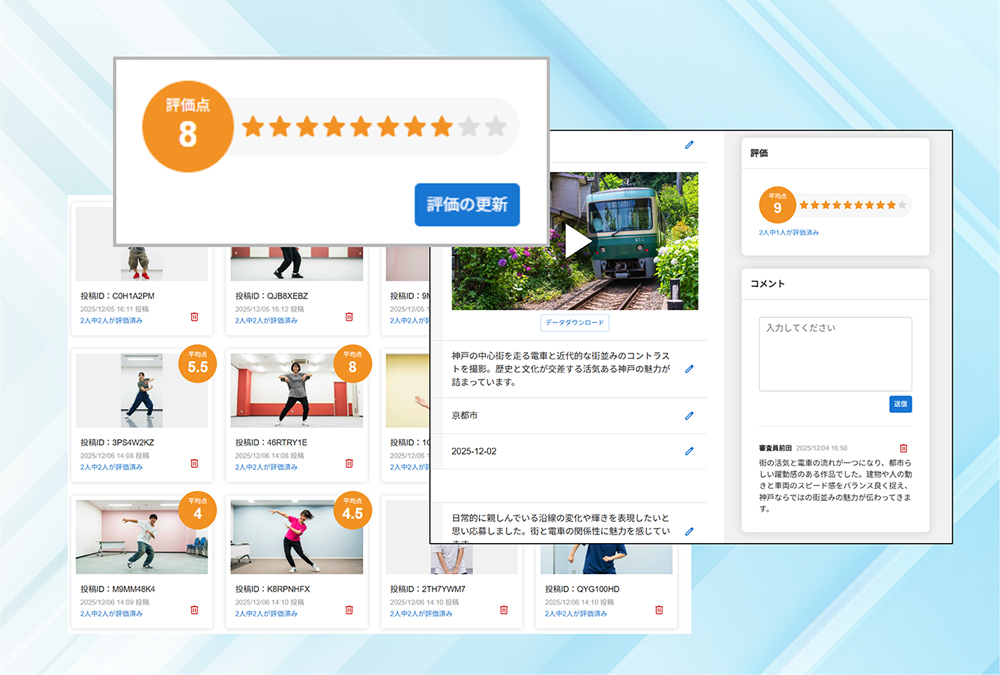Edit the 京都市 field with the pencil icon
The height and width of the screenshot is (675, 1000).
[689, 415]
